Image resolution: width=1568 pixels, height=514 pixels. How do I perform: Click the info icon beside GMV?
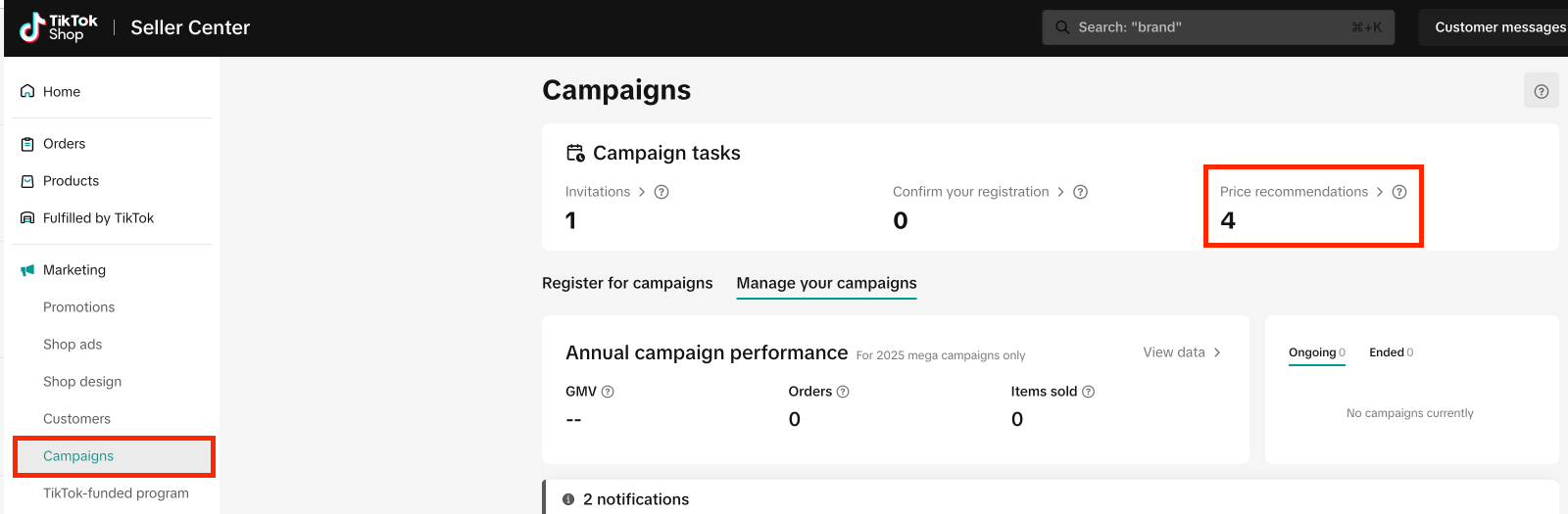click(608, 392)
